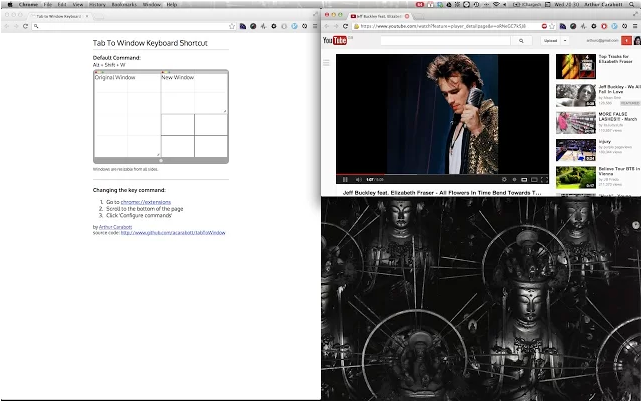Click the Time Machine clock icon in menu bar
Image resolution: width=641 pixels, height=401 pixels.
476,4
